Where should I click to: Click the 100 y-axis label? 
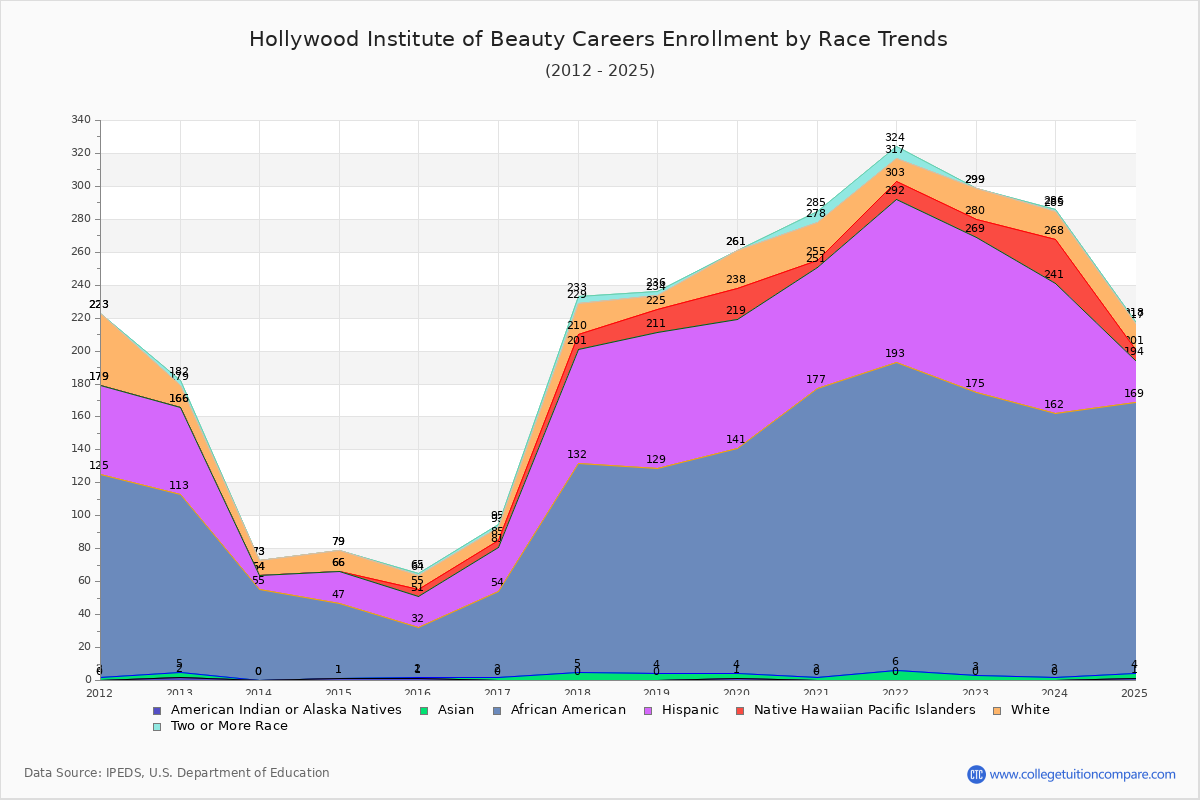click(81, 515)
